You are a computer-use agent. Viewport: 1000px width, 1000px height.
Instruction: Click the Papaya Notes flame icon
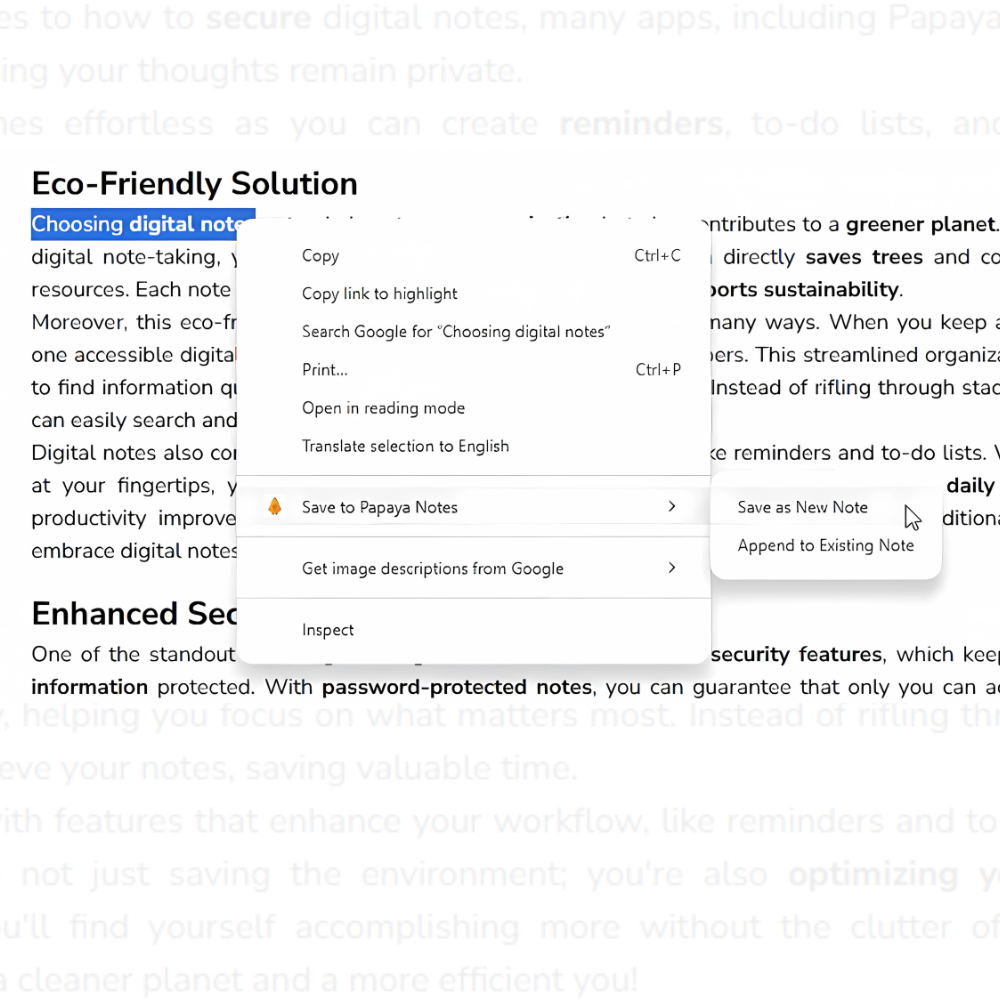click(x=275, y=507)
